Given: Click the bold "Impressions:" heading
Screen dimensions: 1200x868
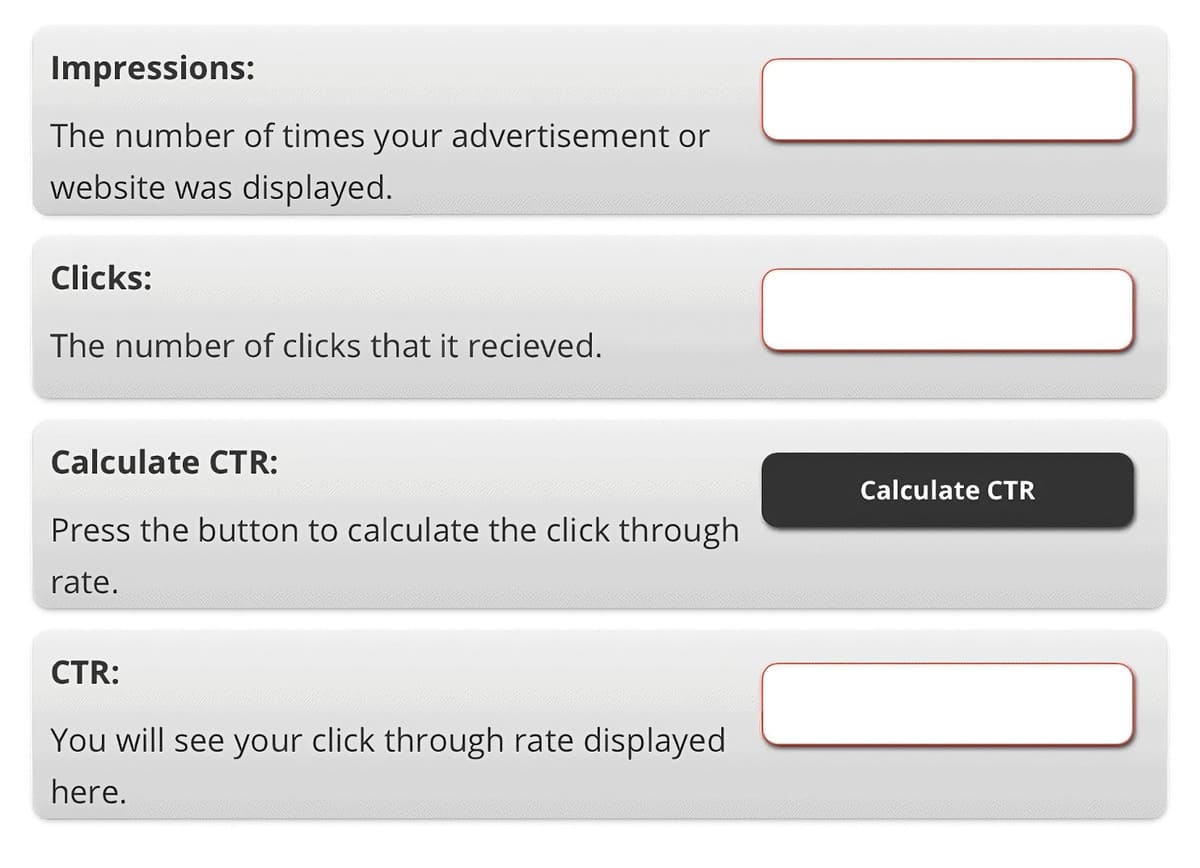Looking at the screenshot, I should pos(152,68).
